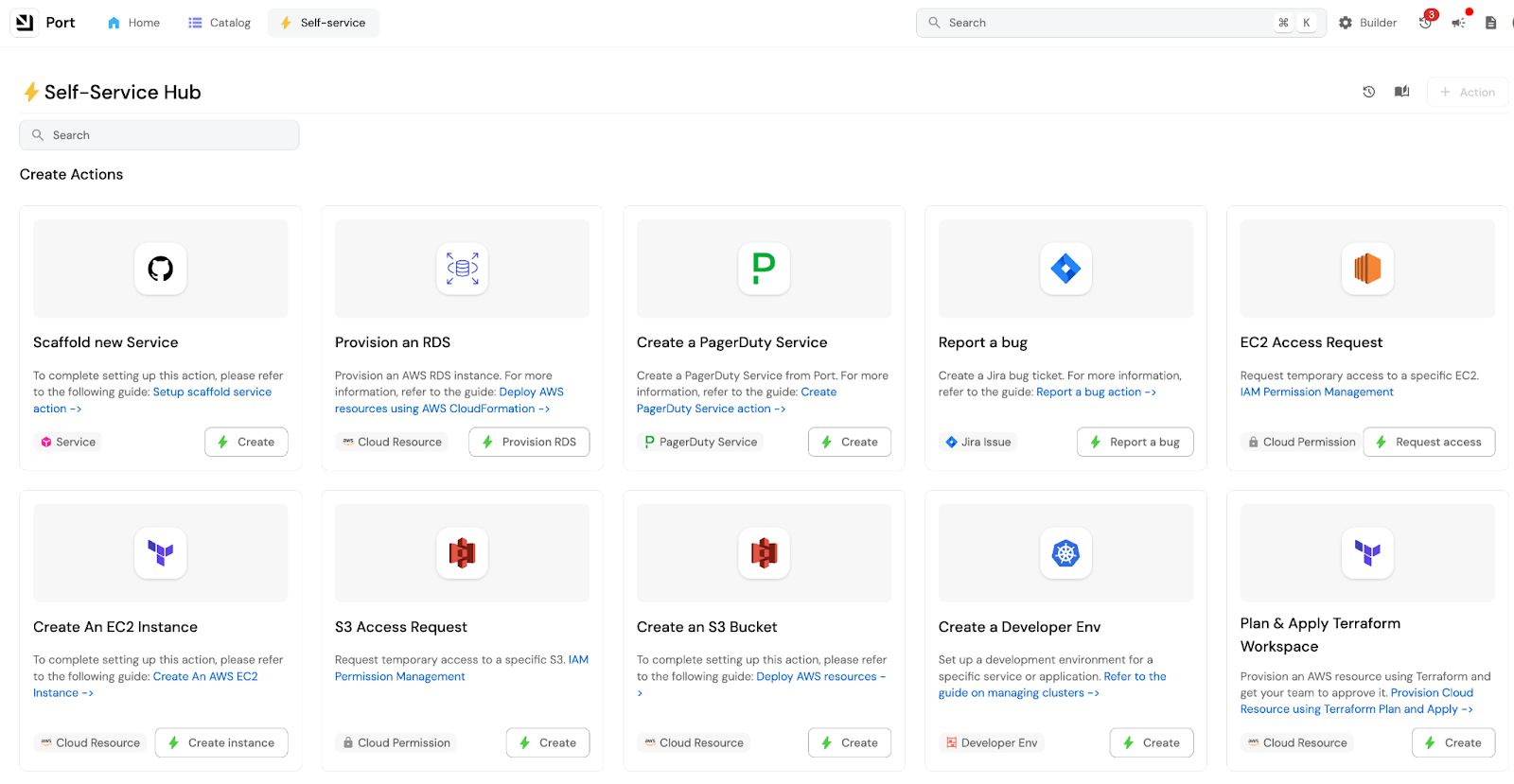Open Create PagerDuty Service action link

[x=711, y=409]
